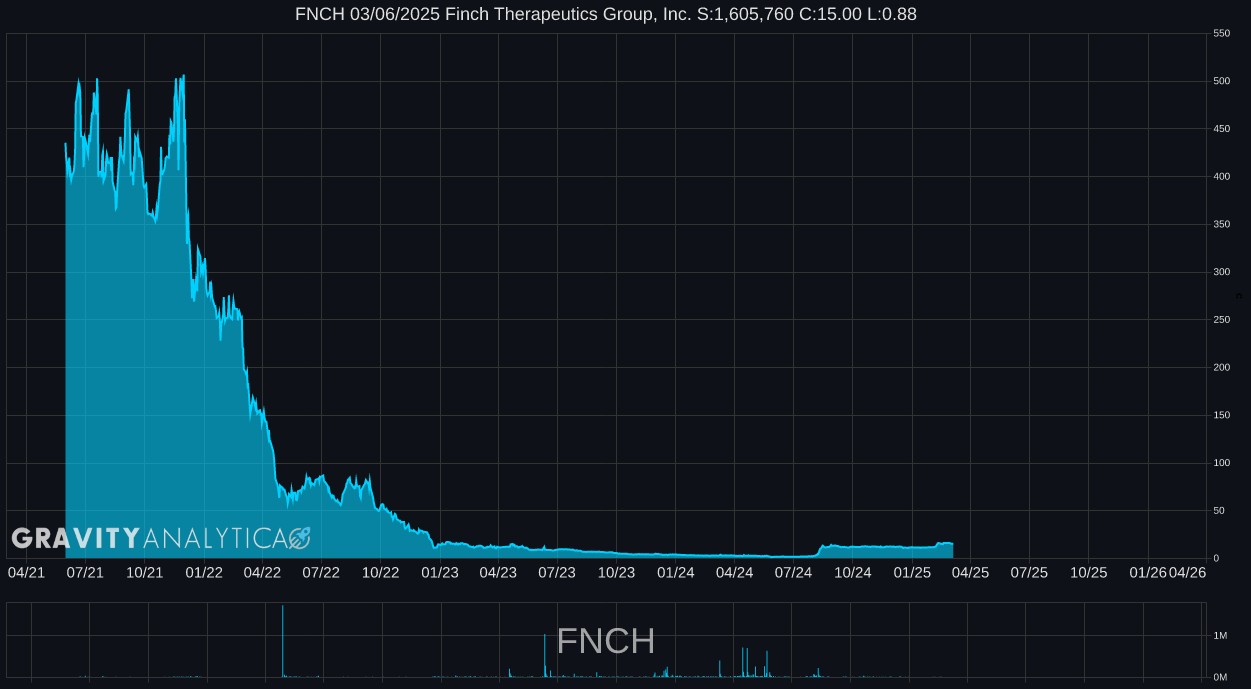Click the 01/22 date tick label
Image resolution: width=1251 pixels, height=689 pixels.
(x=203, y=572)
